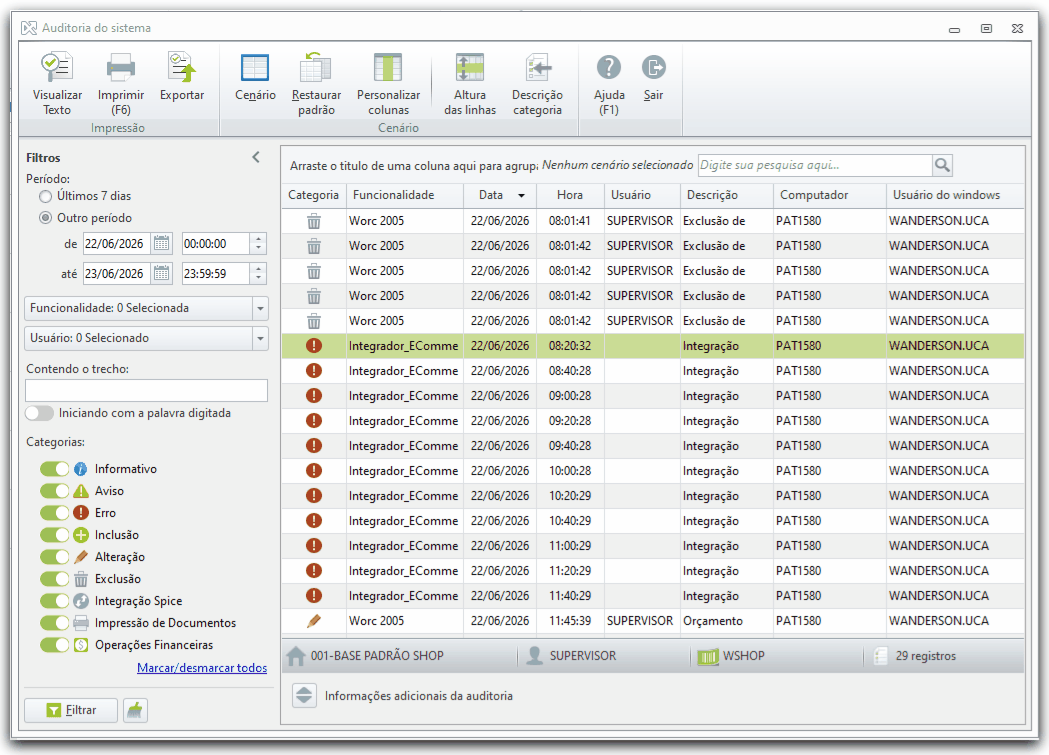1049x755 pixels.
Task: Click the clear filters broom icon
Action: (x=135, y=710)
